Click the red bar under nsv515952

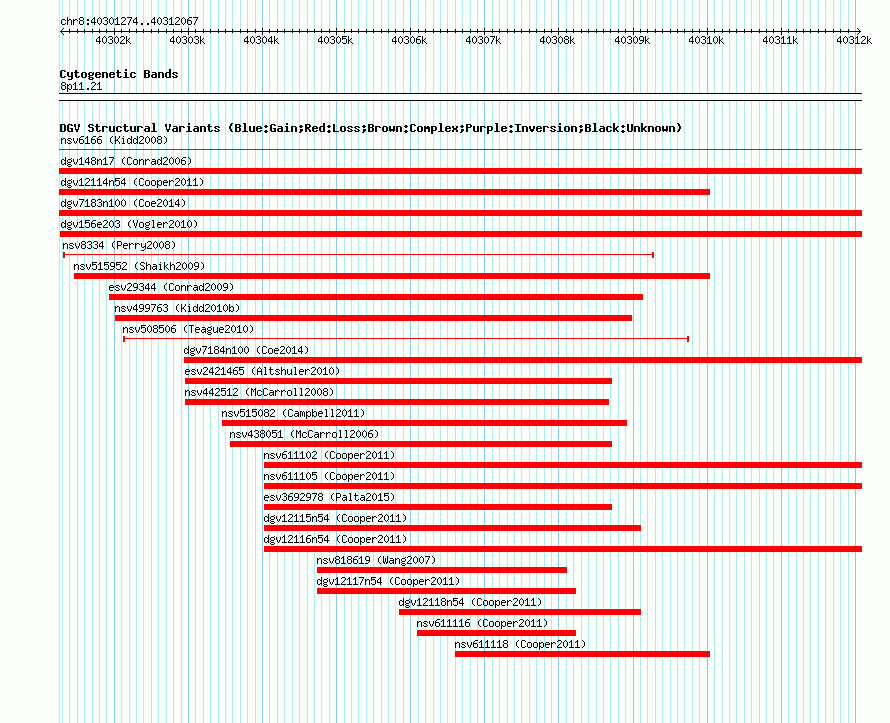[392, 276]
